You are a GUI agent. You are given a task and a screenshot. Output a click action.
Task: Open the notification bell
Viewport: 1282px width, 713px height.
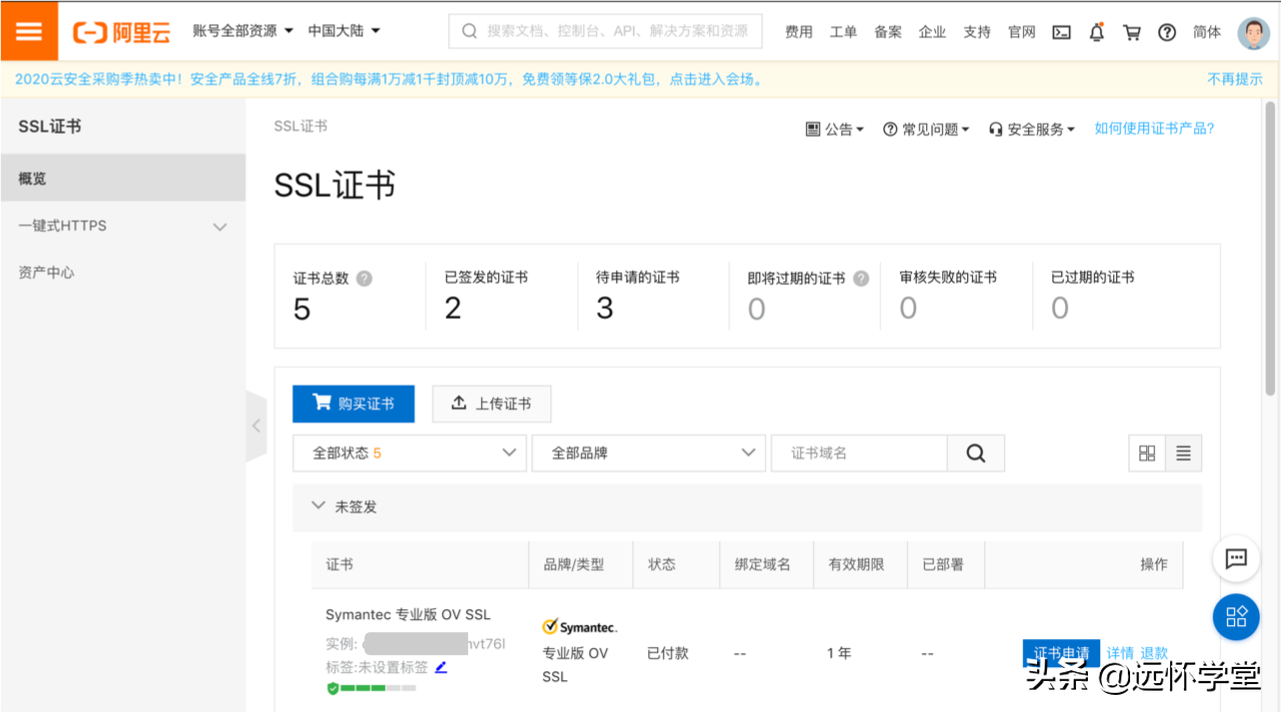(x=1097, y=32)
